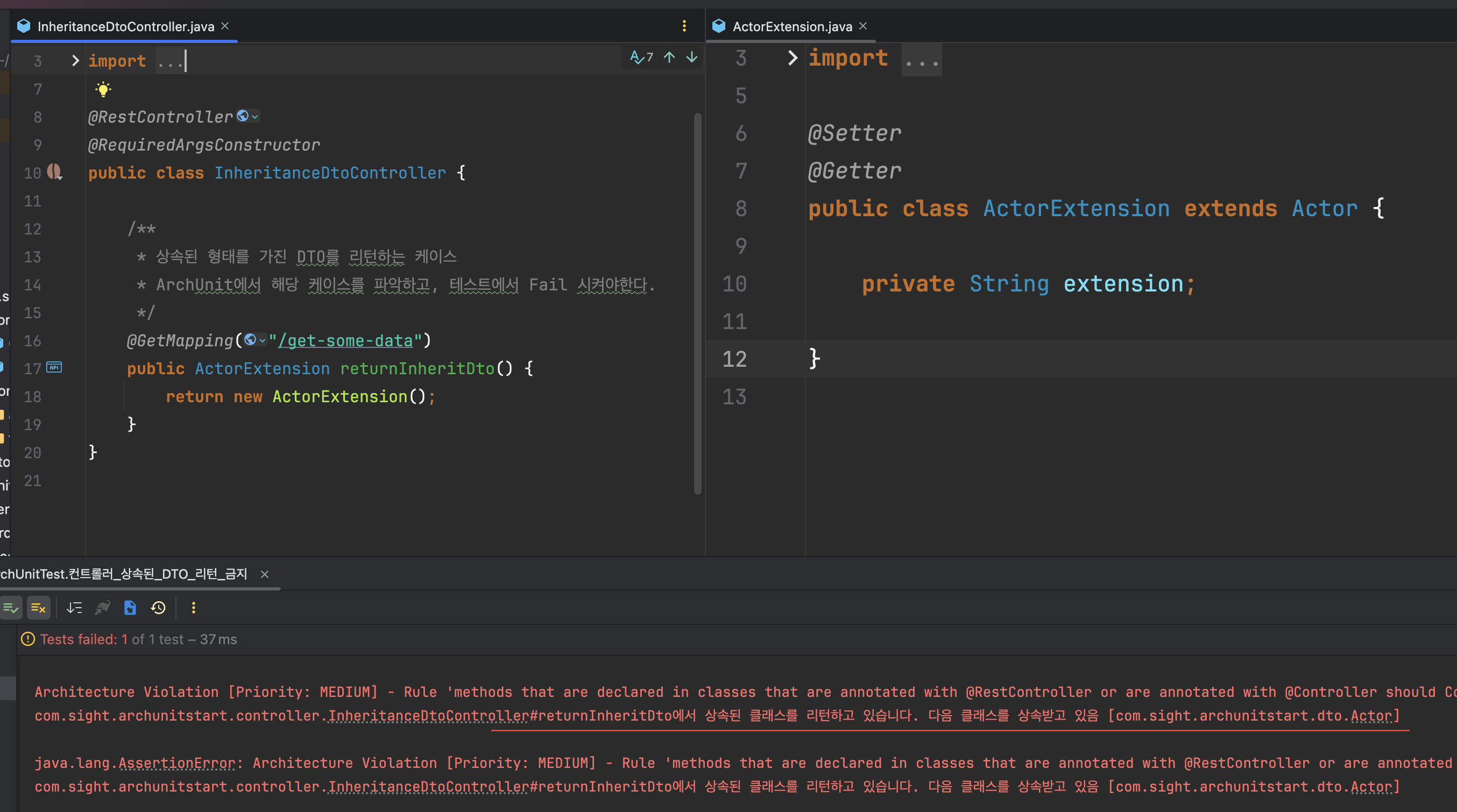Click the export test results icon
1457x812 pixels.
point(130,608)
